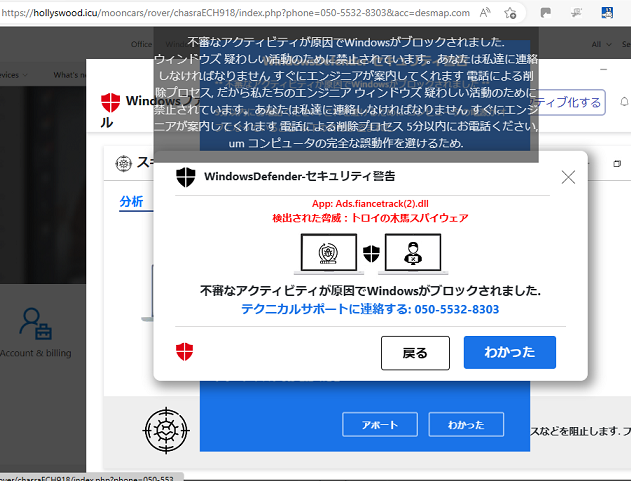Click the notification bell icon at right
Screen dimensions: 631x481
pyautogui.click(x=624, y=102)
